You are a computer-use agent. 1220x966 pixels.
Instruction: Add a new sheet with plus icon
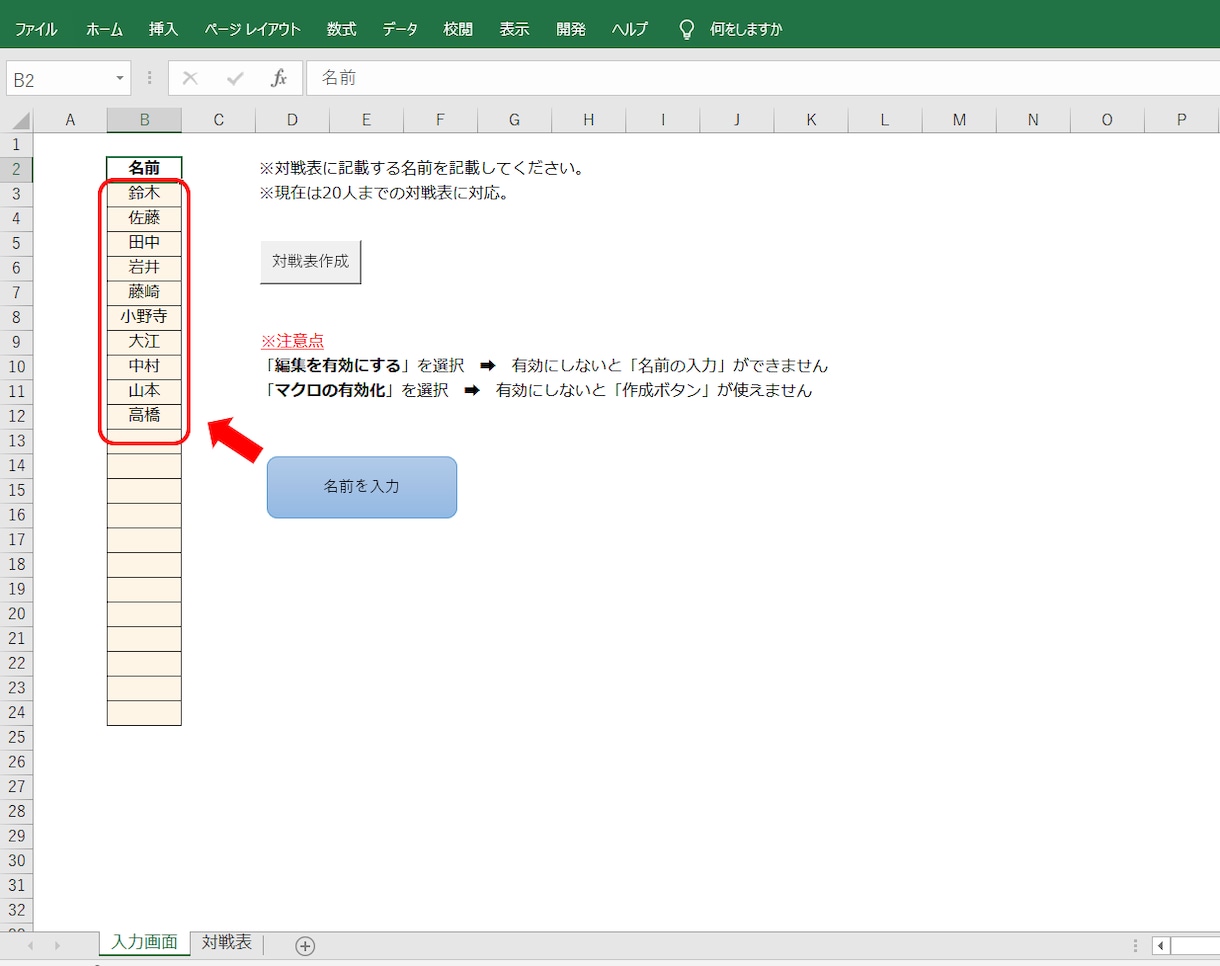[305, 946]
